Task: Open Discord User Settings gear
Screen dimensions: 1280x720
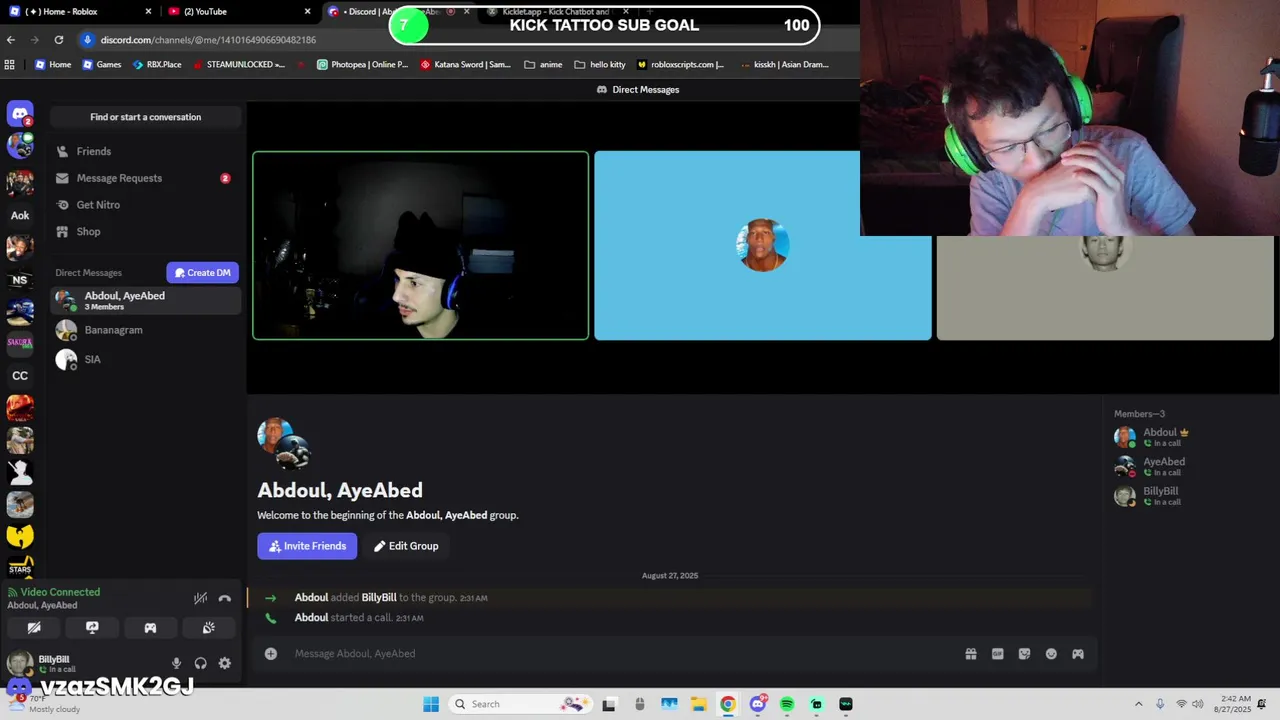Action: click(224, 663)
